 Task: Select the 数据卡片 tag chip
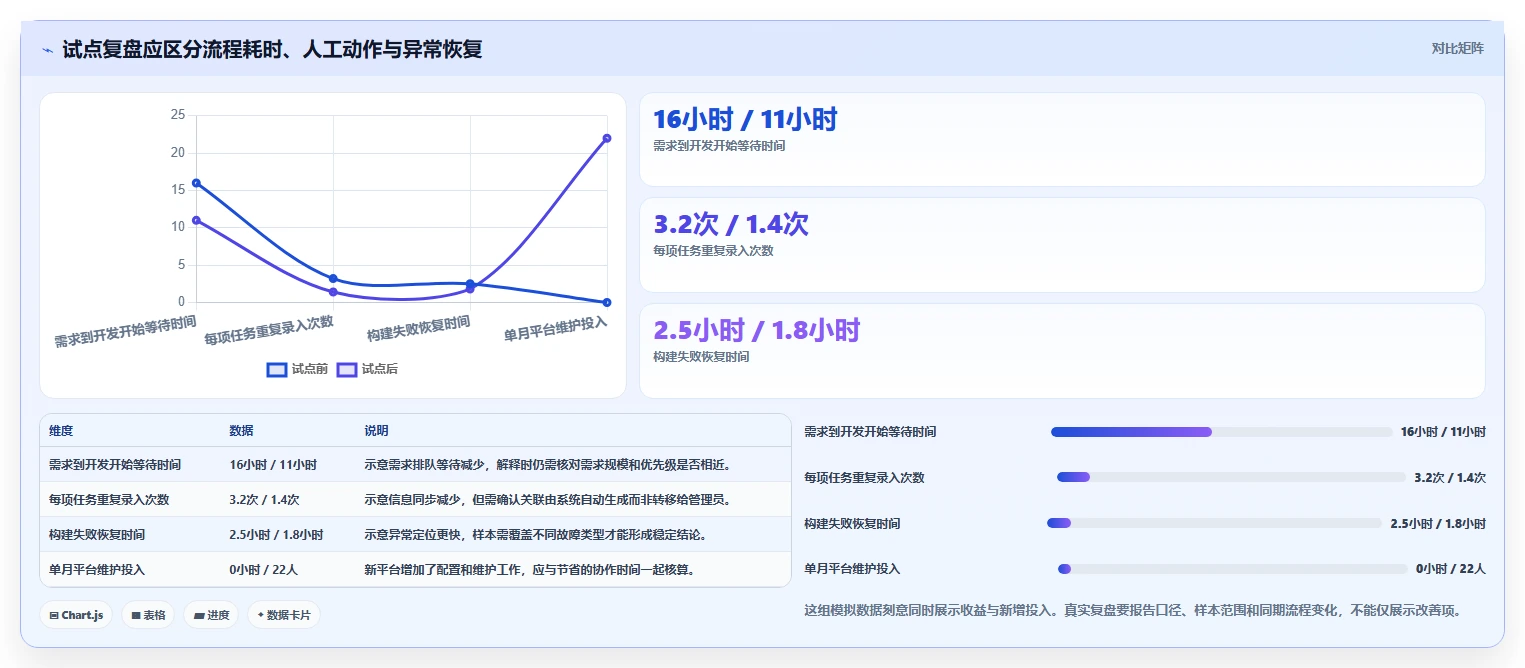tap(283, 615)
